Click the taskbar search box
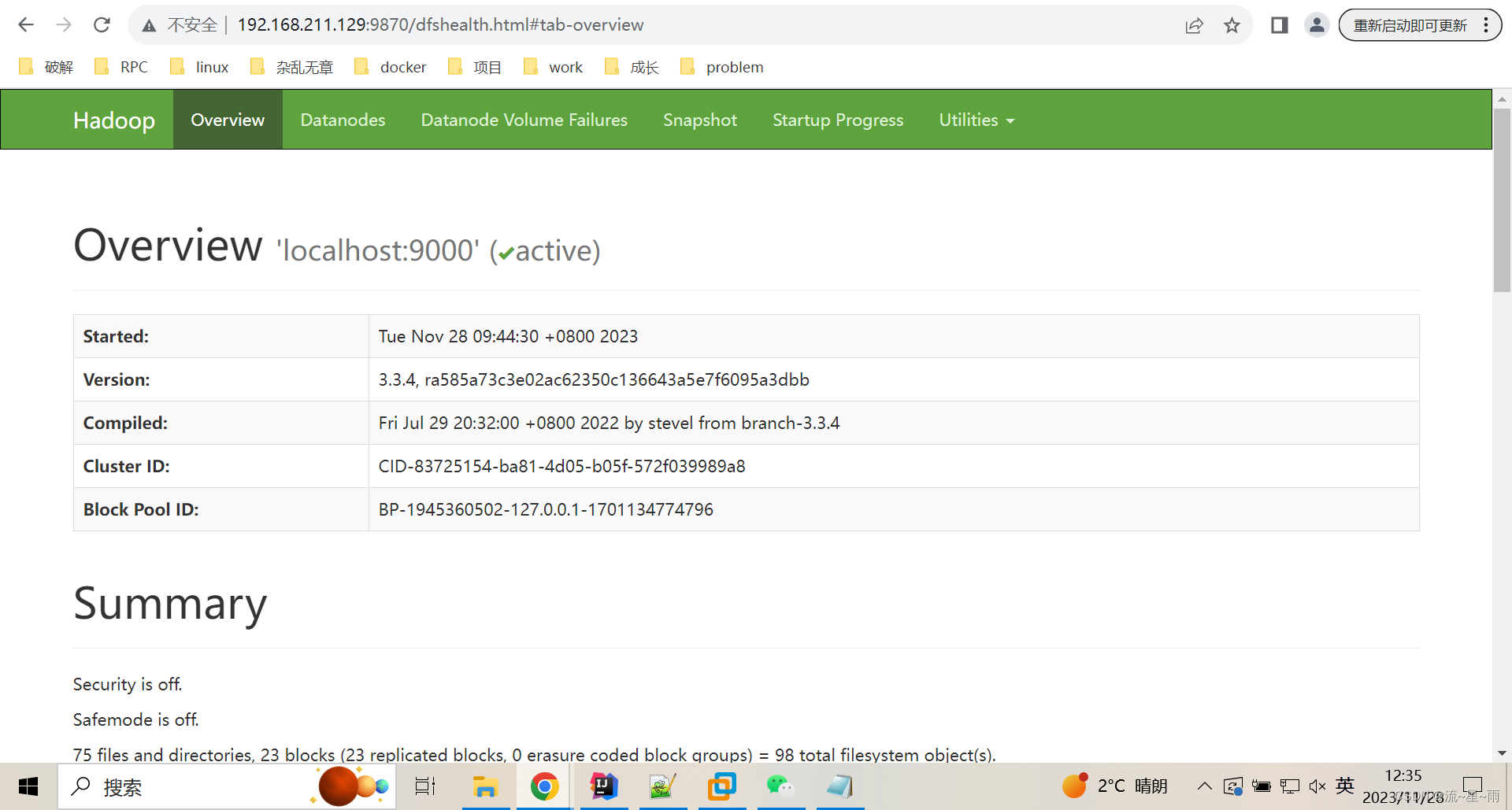Screen dimensions: 1512x810 pos(227,786)
